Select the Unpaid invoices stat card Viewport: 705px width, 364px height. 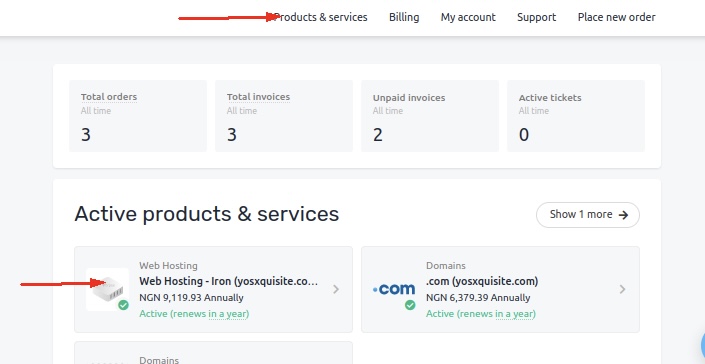click(430, 116)
